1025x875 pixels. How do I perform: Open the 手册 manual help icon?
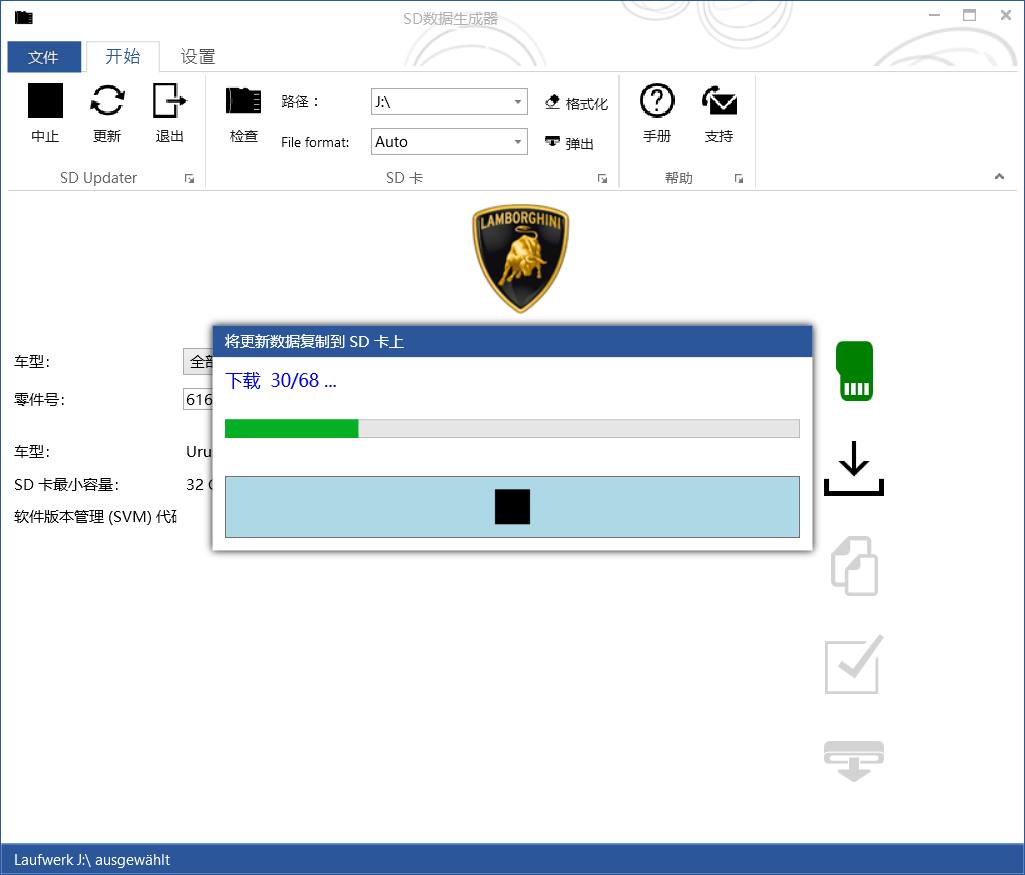[x=657, y=101]
